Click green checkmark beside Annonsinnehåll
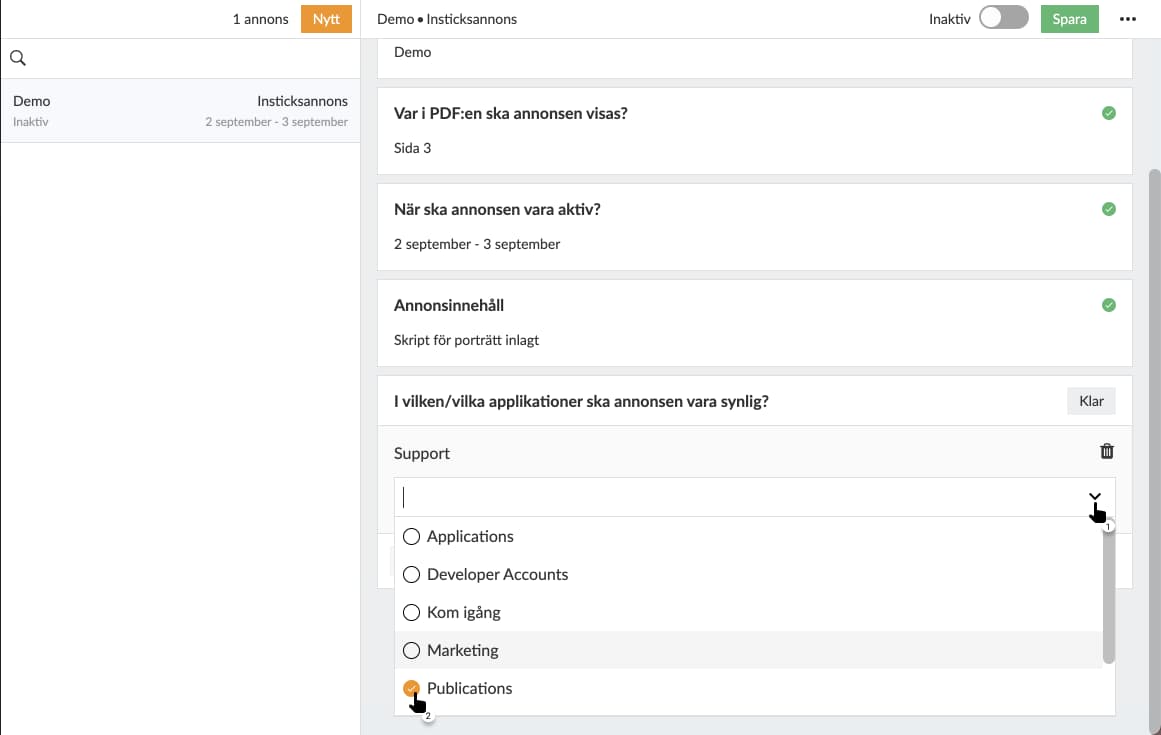Viewport: 1161px width, 735px height. (x=1108, y=306)
